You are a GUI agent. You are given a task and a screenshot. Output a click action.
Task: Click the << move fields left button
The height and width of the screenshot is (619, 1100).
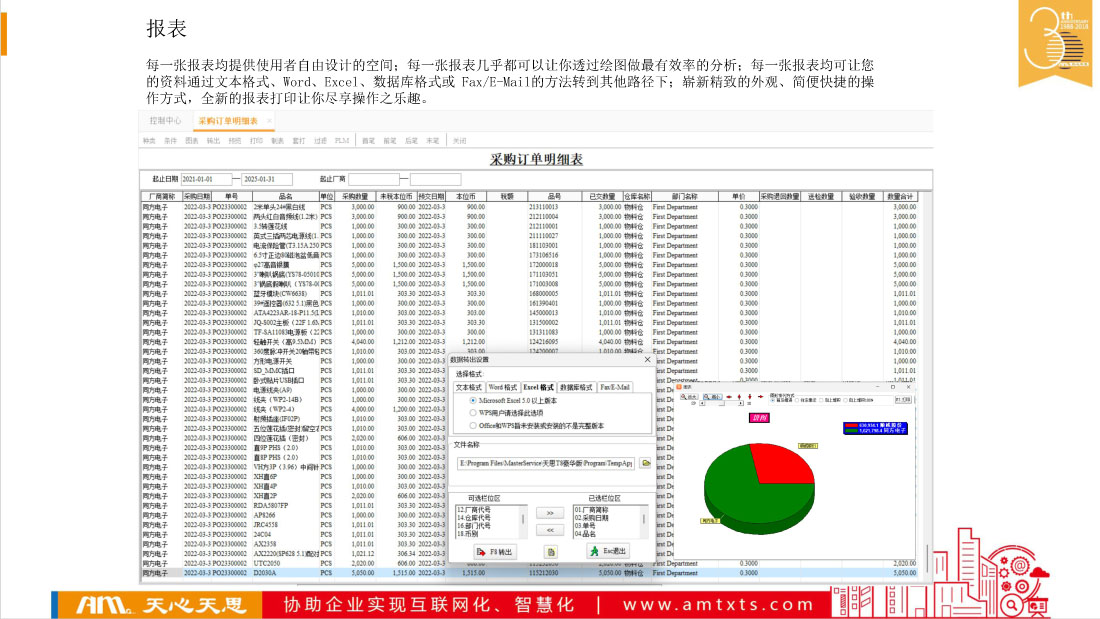tap(549, 529)
